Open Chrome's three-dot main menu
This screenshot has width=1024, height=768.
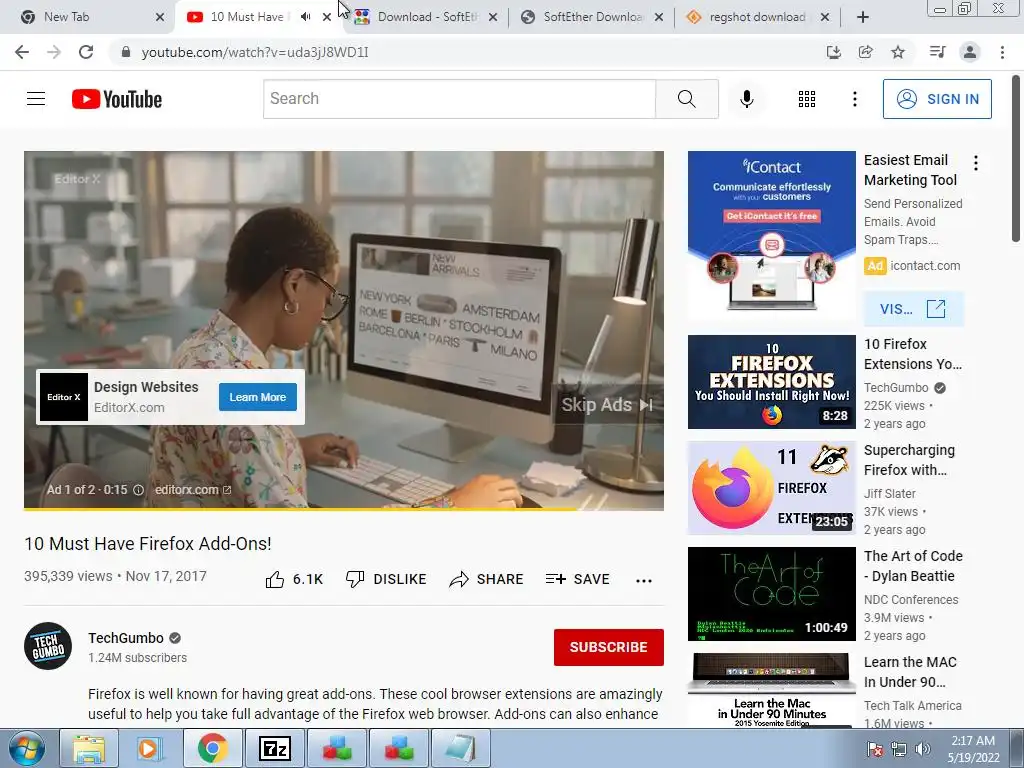tap(1002, 52)
